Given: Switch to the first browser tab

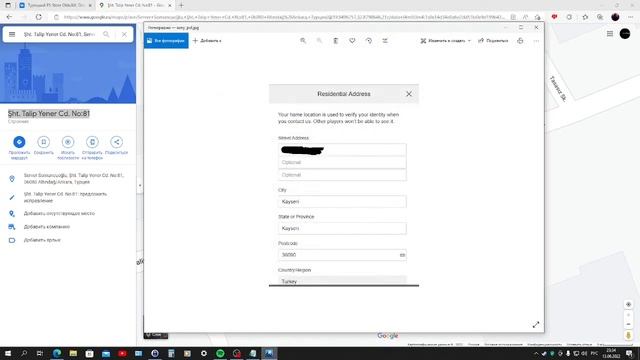Looking at the screenshot, I should click(56, 5).
